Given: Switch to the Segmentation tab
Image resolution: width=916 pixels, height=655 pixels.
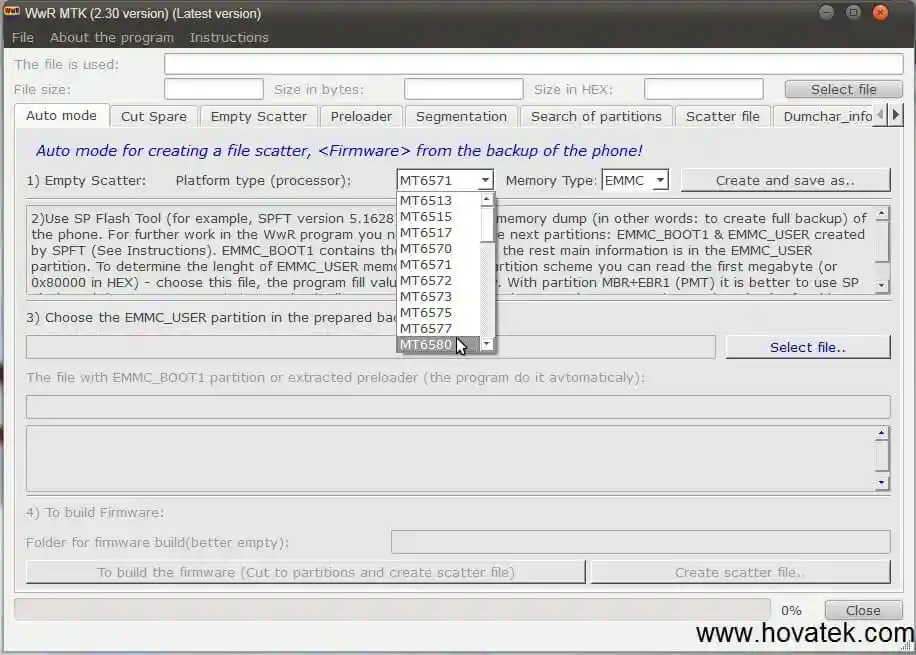Looking at the screenshot, I should point(461,116).
